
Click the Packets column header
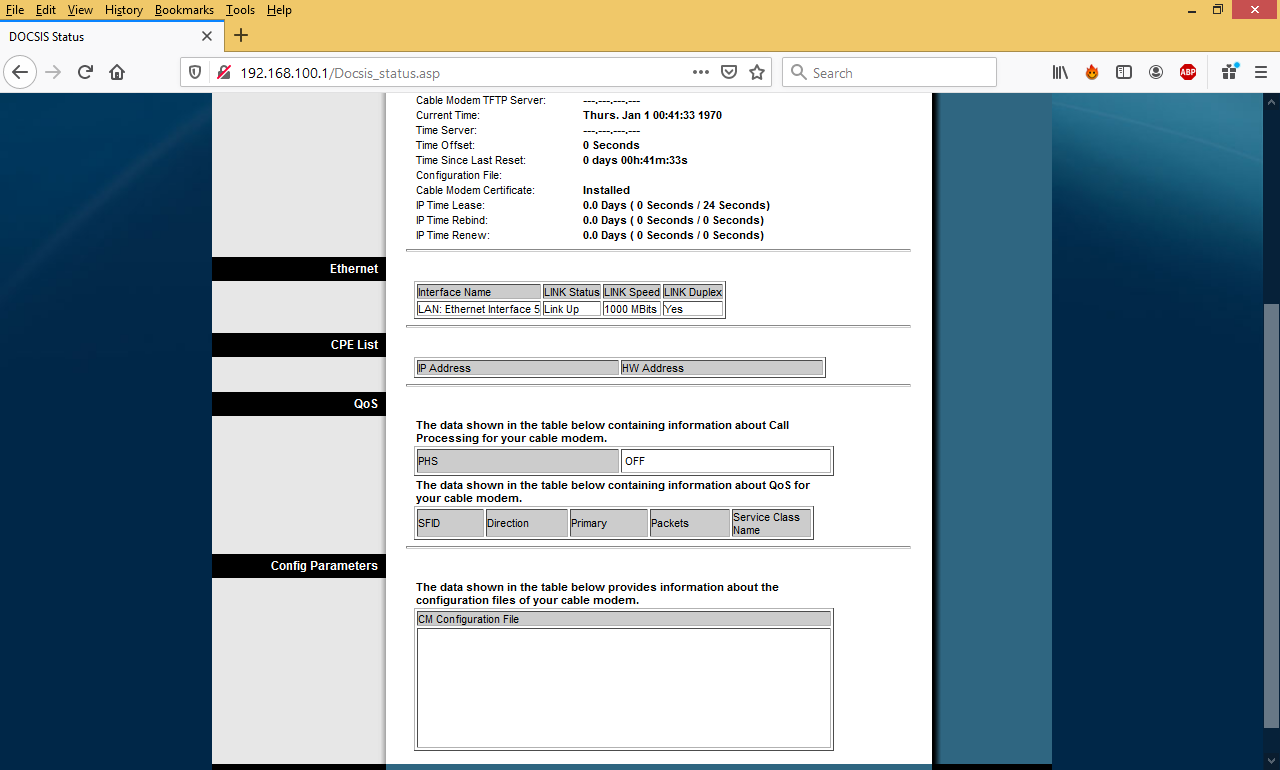pos(690,523)
